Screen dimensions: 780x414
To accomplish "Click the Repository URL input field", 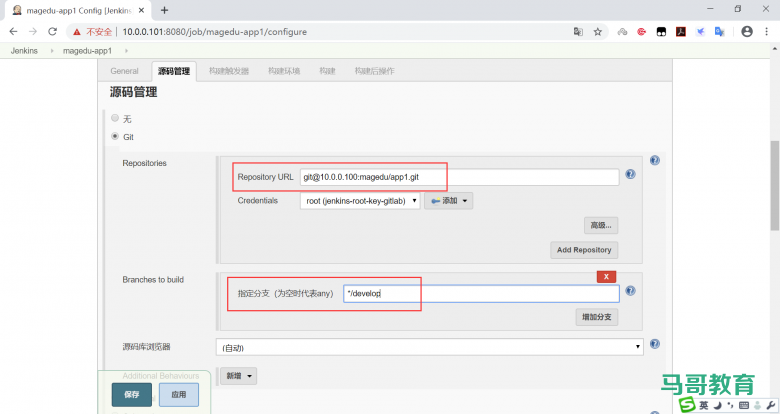I will tap(460, 177).
